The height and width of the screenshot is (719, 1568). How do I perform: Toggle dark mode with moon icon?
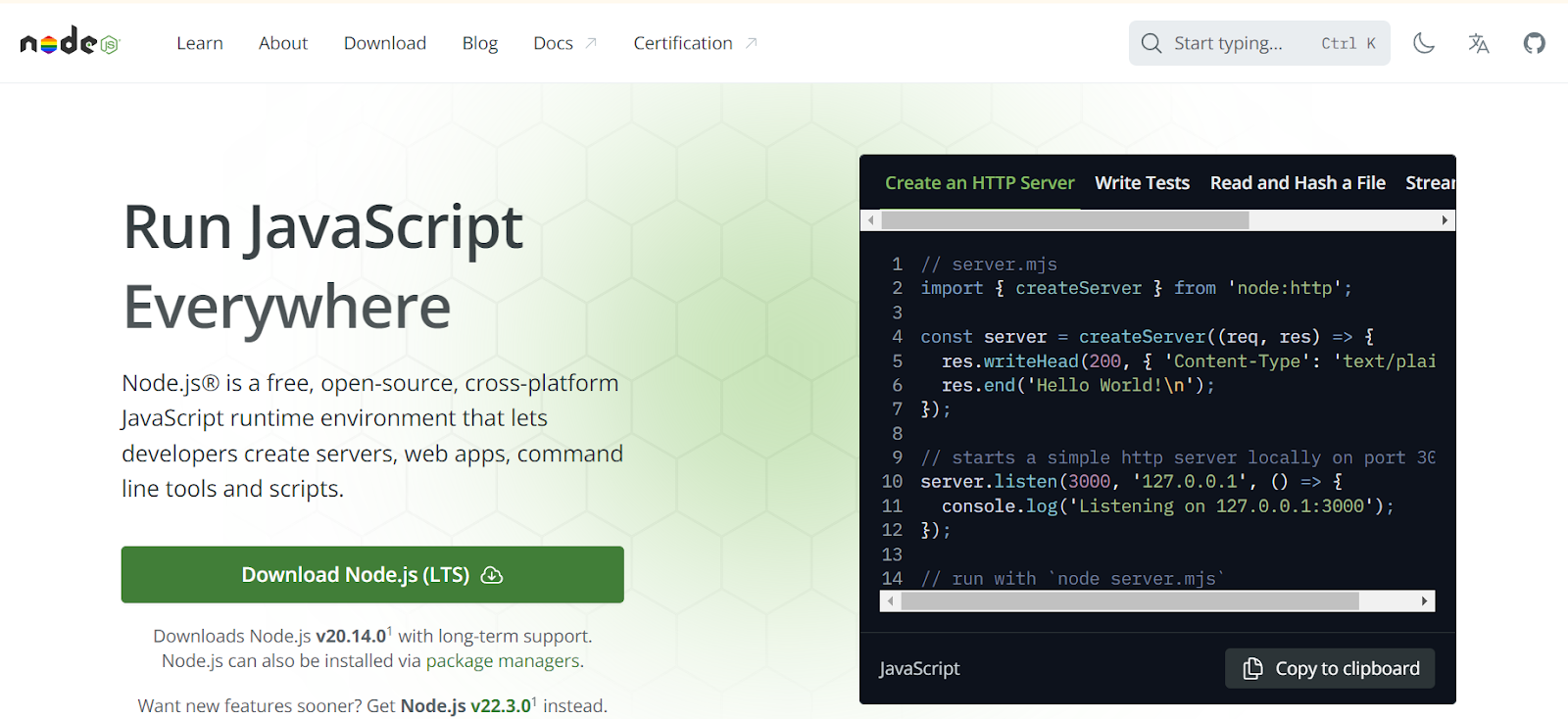pyautogui.click(x=1424, y=43)
